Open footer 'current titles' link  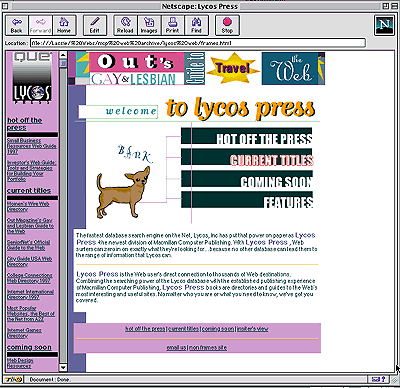coord(183,329)
